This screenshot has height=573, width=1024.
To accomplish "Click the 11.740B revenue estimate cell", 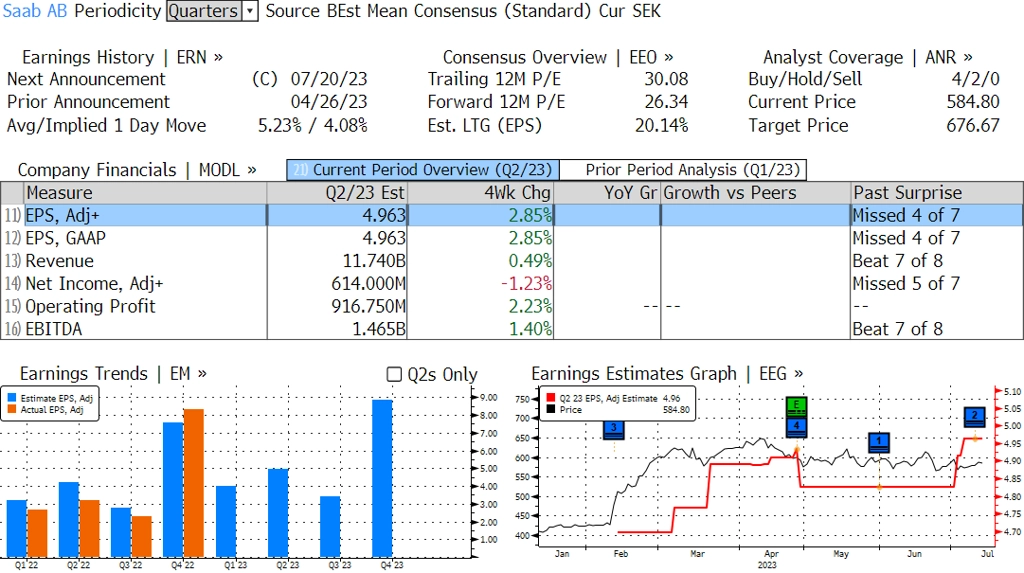I will [374, 261].
